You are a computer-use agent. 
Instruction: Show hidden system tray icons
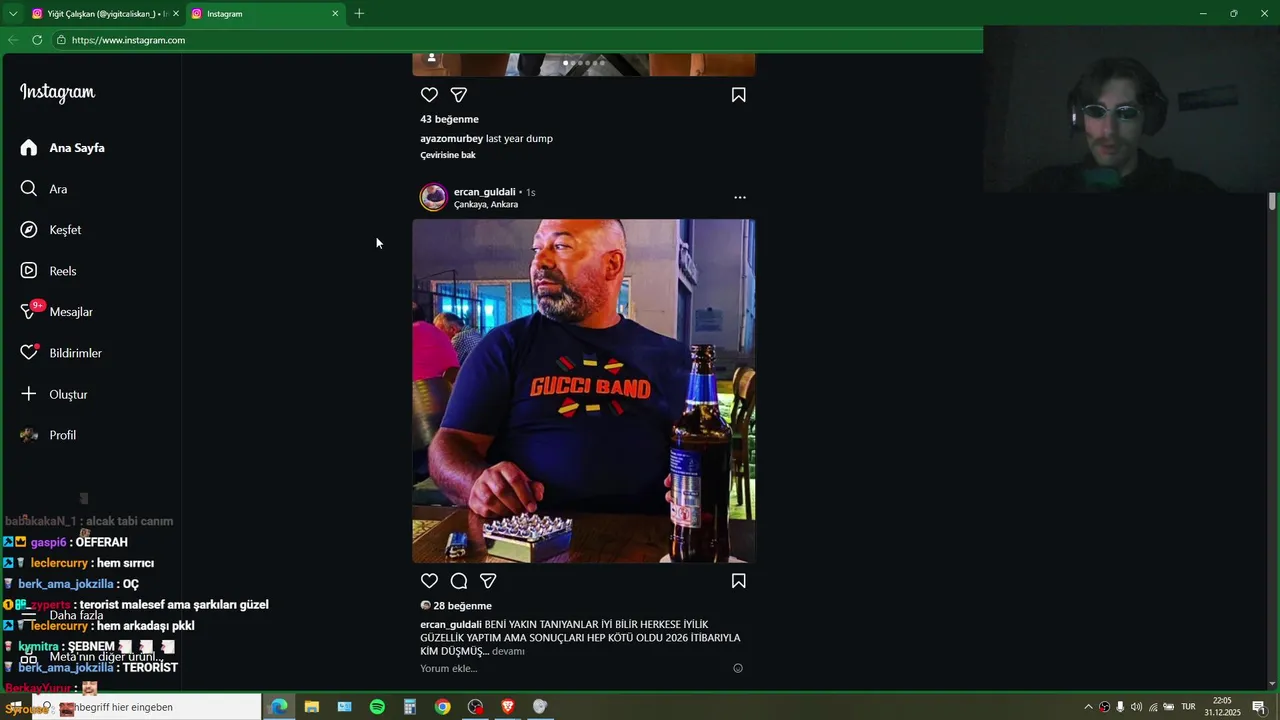tap(1088, 707)
